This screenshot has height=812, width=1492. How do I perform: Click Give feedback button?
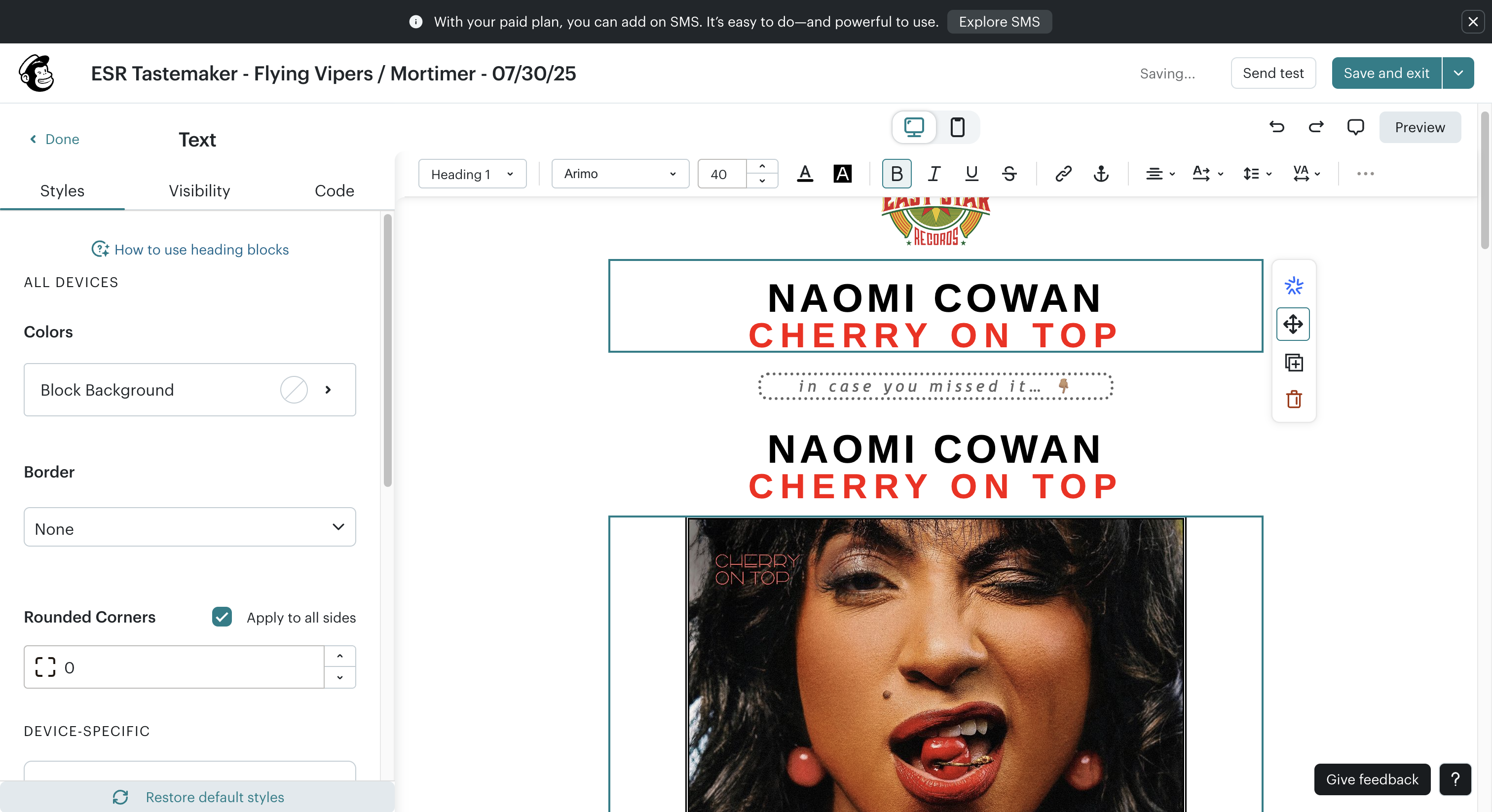click(1372, 779)
